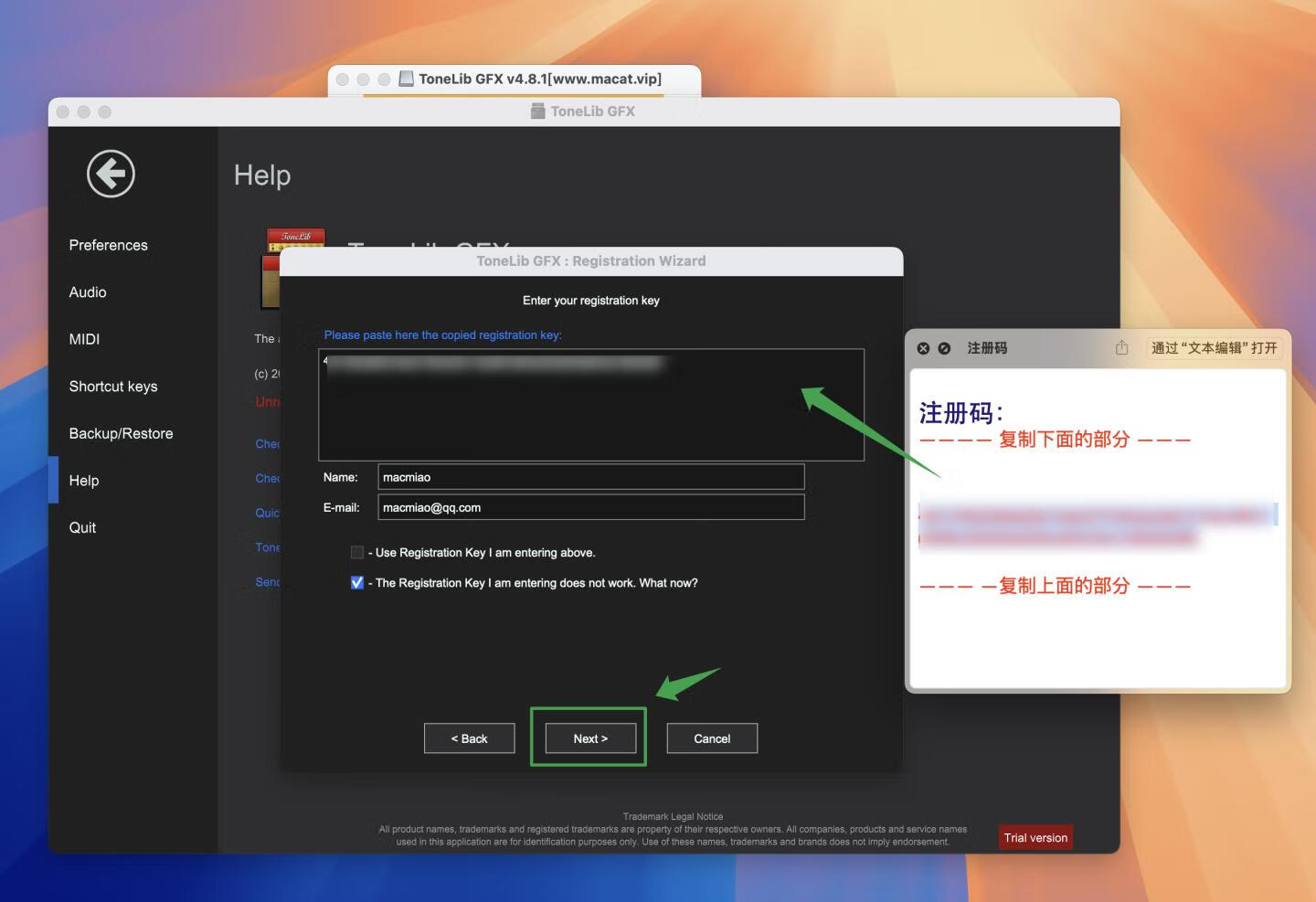Viewport: 1316px width, 902px height.
Task: Select the Help sidebar item
Action: pos(84,481)
